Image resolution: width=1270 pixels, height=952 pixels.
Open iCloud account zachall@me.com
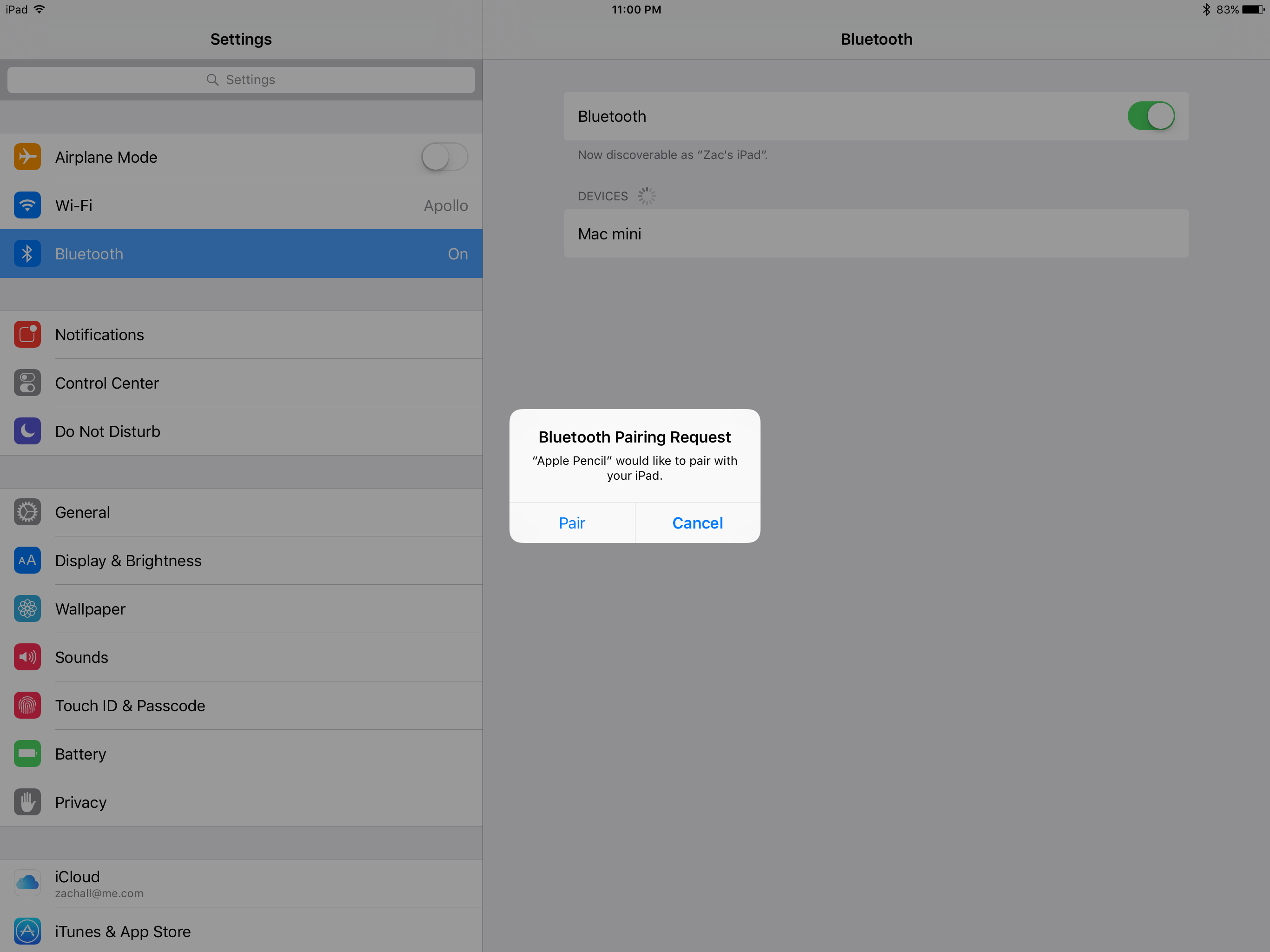pyautogui.click(x=99, y=883)
